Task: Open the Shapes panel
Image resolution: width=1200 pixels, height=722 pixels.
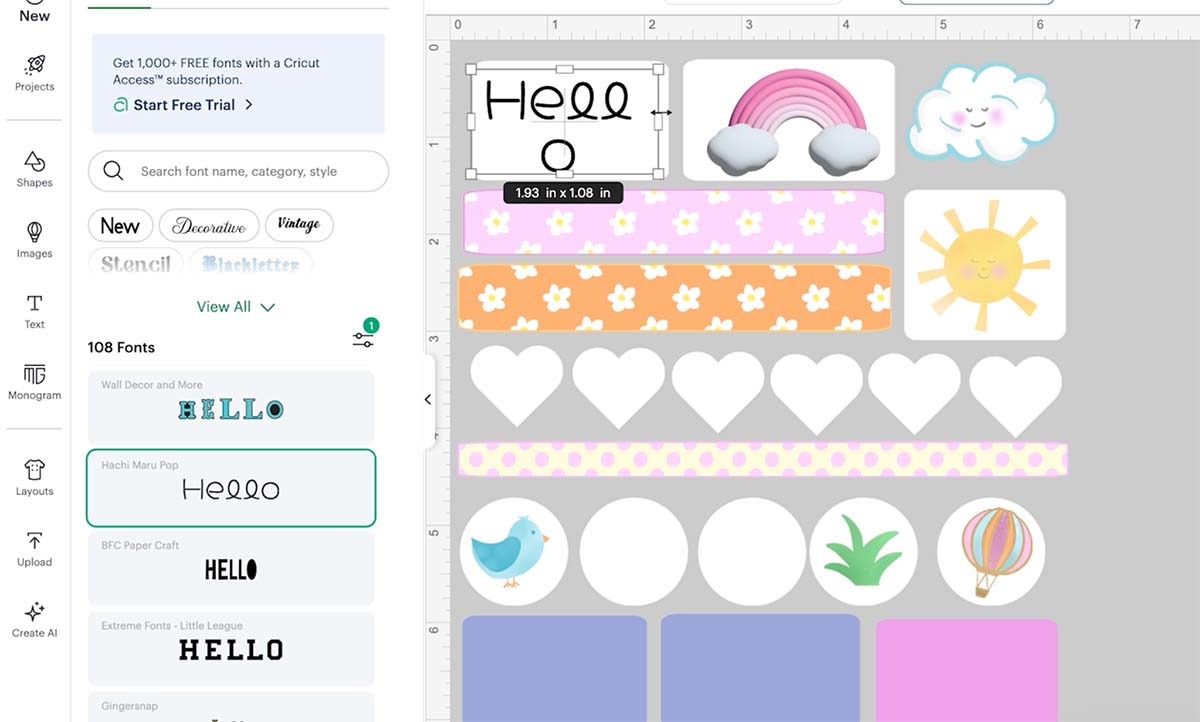Action: click(34, 169)
